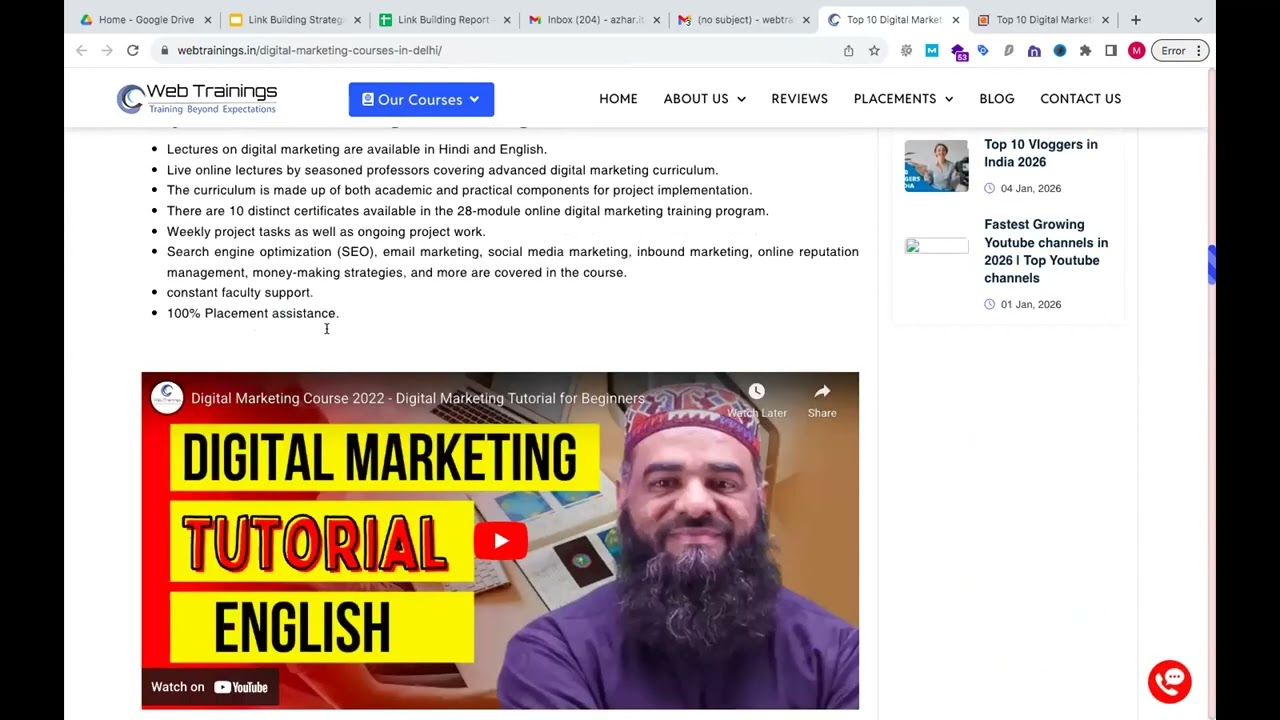Open the BLOG menu item
The height and width of the screenshot is (720, 1280).
click(x=997, y=99)
